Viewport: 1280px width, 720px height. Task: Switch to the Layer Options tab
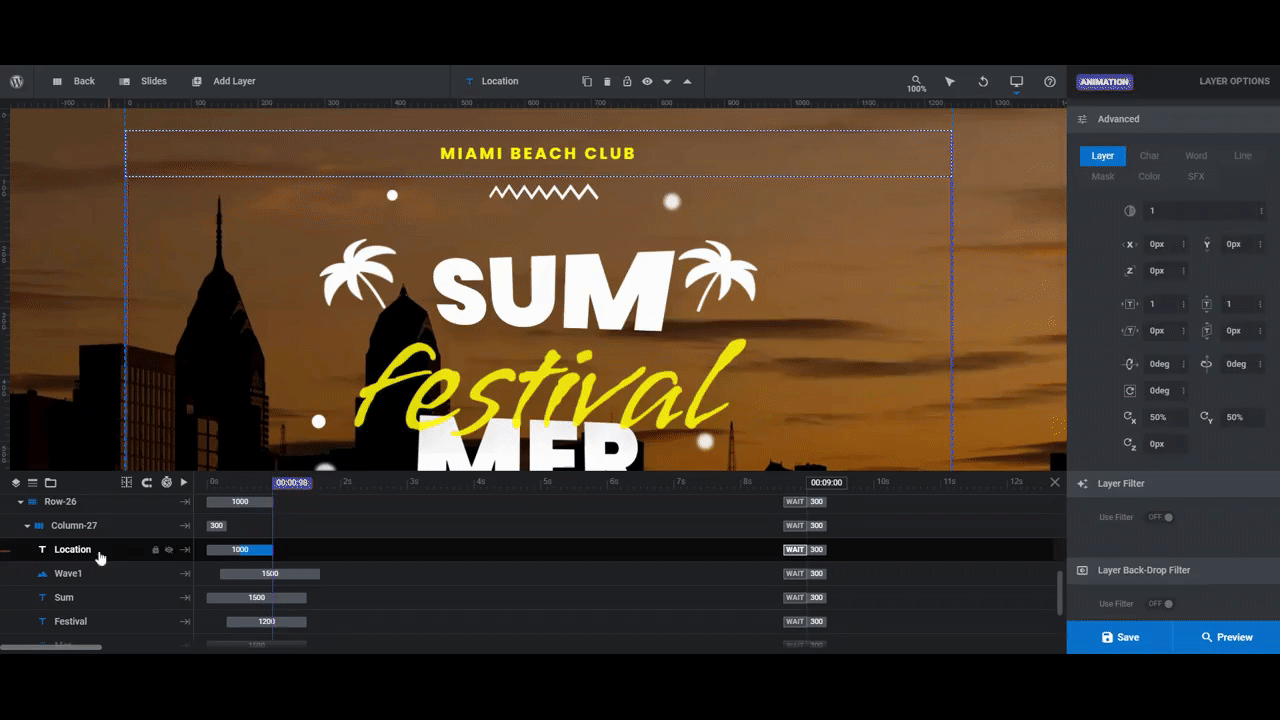pyautogui.click(x=1234, y=81)
